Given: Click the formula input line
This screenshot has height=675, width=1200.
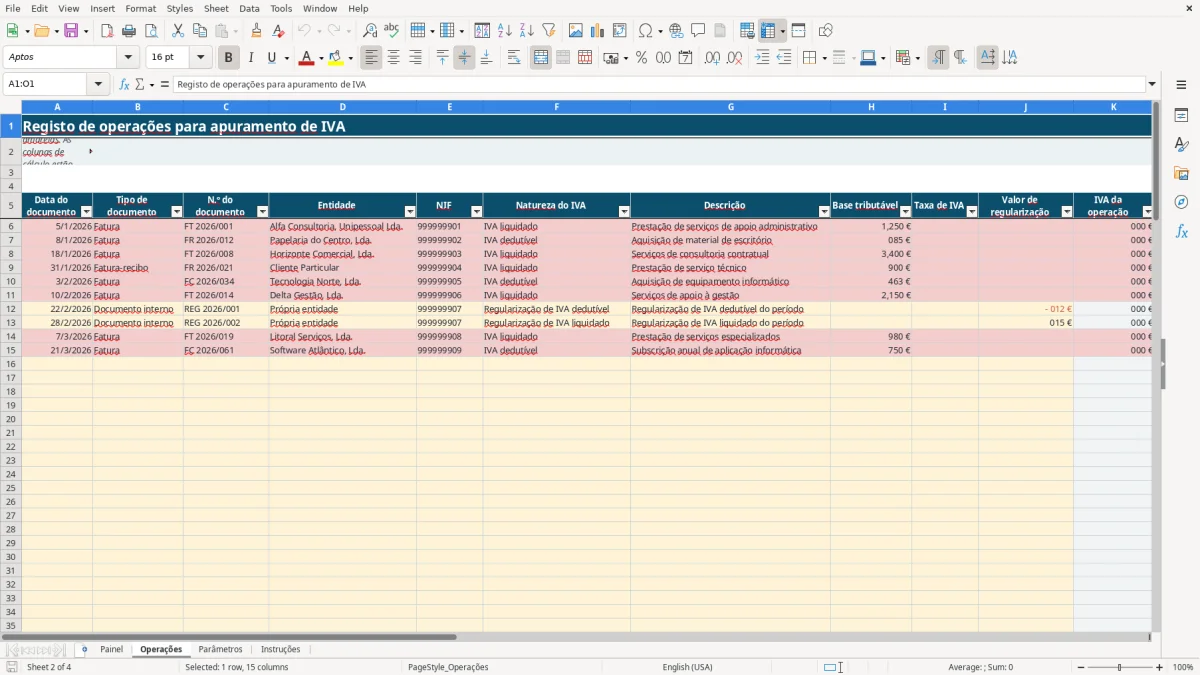Looking at the screenshot, I should [660, 84].
